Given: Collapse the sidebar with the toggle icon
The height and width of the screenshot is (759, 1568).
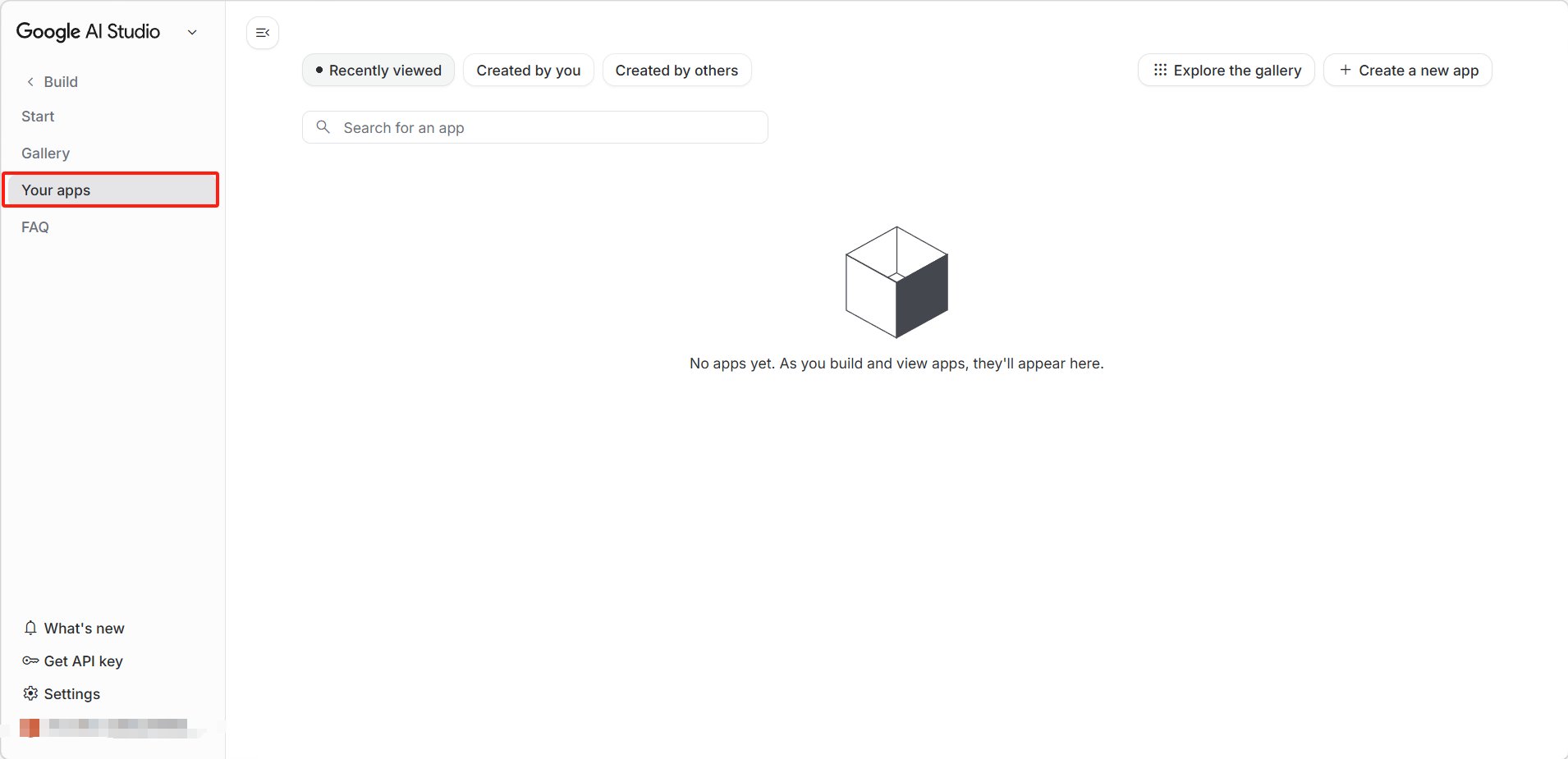Looking at the screenshot, I should (x=263, y=33).
